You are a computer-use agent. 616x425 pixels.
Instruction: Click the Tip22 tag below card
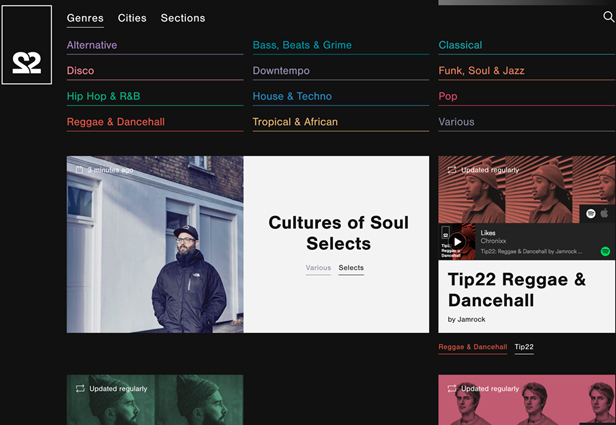point(524,347)
